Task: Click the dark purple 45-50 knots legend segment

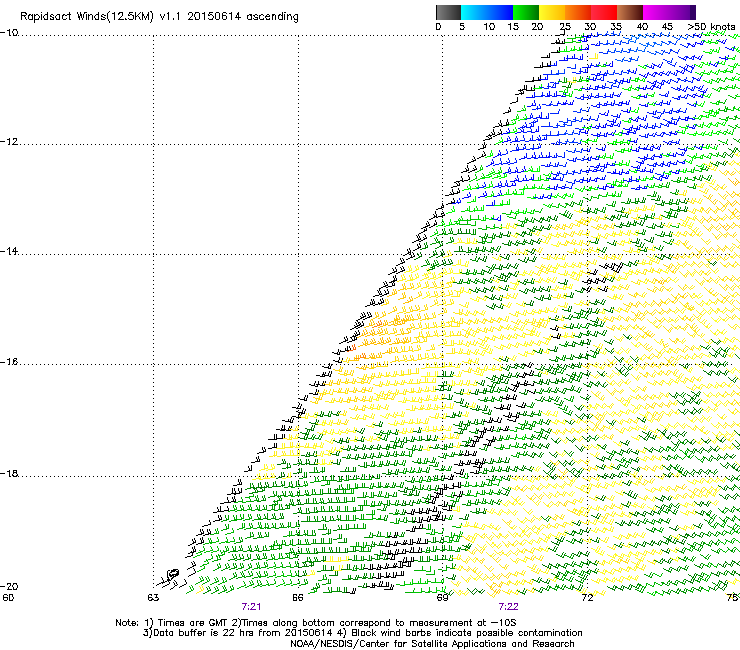Action: pyautogui.click(x=682, y=12)
